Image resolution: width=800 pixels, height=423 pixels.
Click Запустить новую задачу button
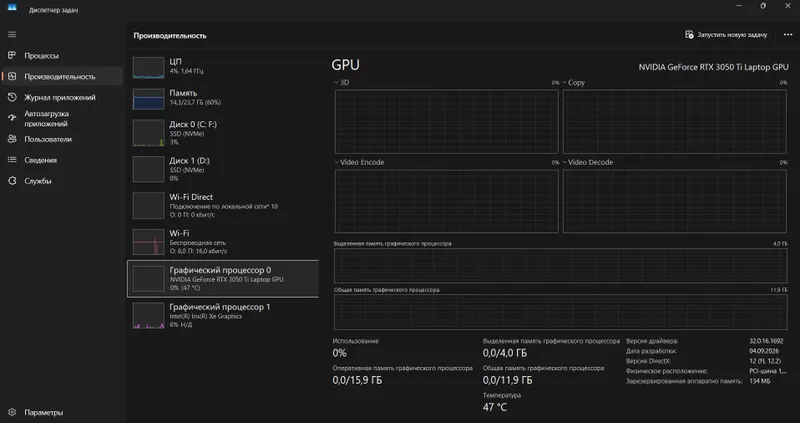coord(726,35)
